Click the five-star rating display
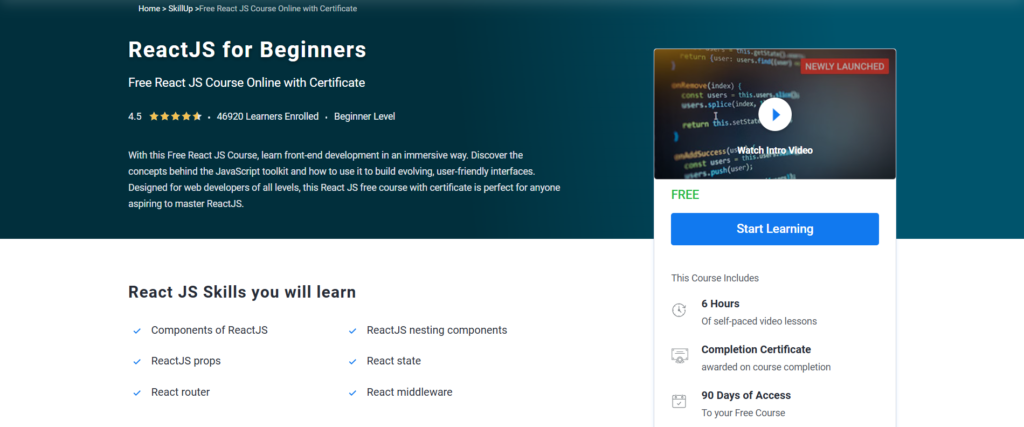The image size is (1024, 427). tap(175, 116)
